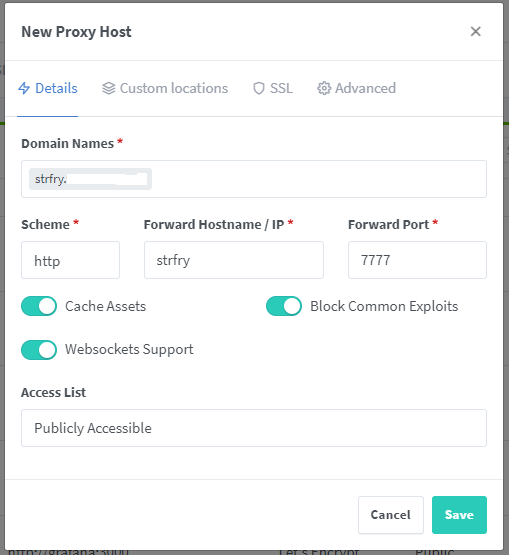Screen dimensions: 509x555
Task: Toggle Websockets Support off
Action: 39,350
